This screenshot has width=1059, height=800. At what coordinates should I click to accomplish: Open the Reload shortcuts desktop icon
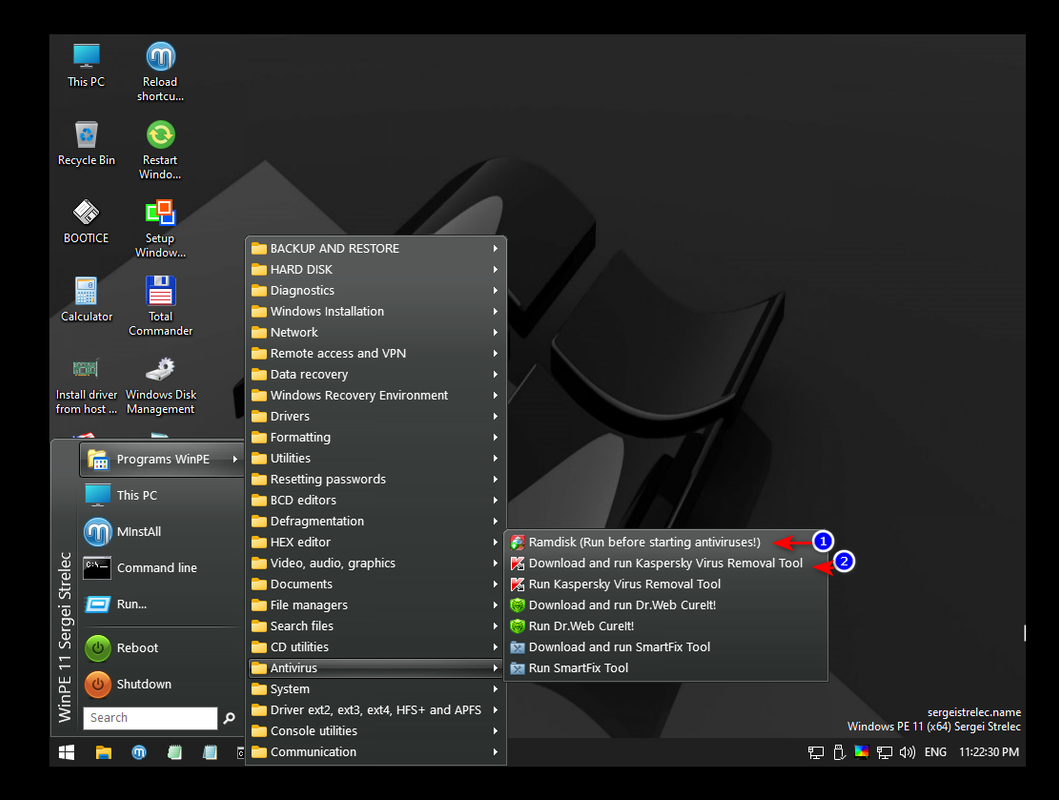(160, 72)
